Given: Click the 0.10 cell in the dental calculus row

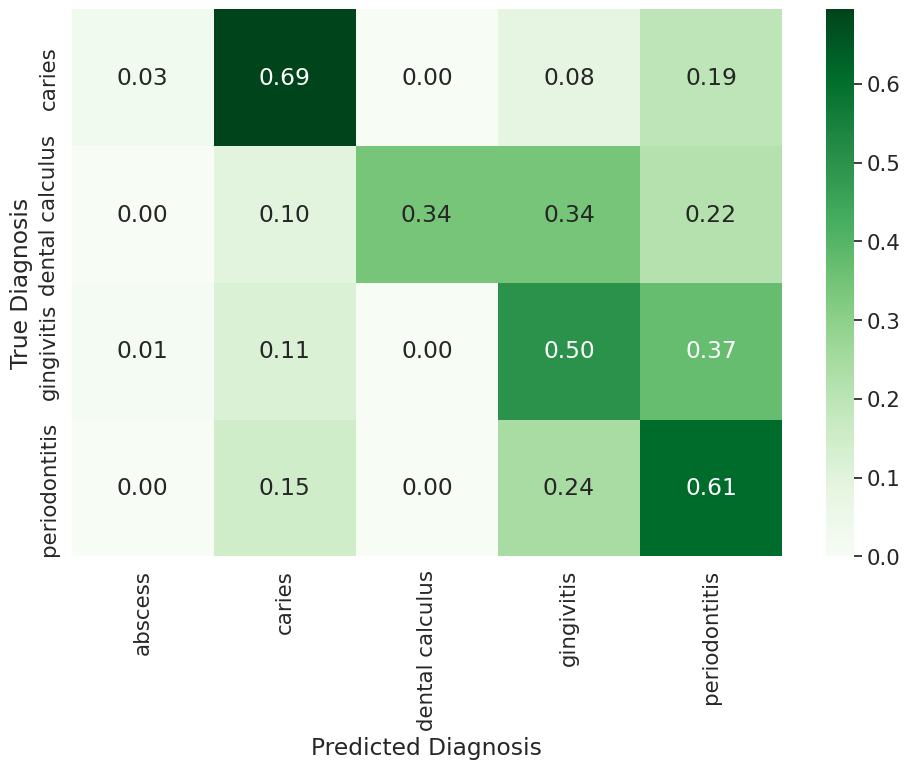Looking at the screenshot, I should pyautogui.click(x=285, y=214).
